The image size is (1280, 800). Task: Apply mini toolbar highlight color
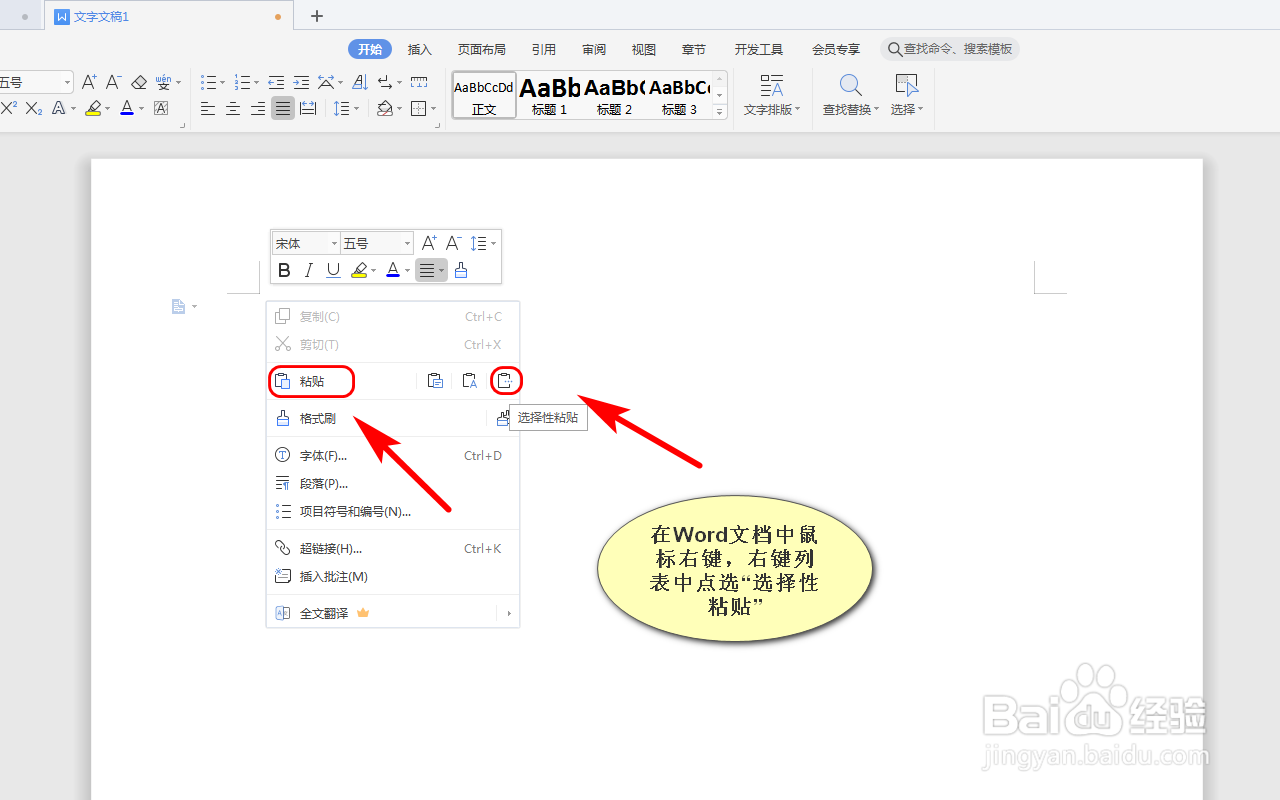tap(360, 270)
